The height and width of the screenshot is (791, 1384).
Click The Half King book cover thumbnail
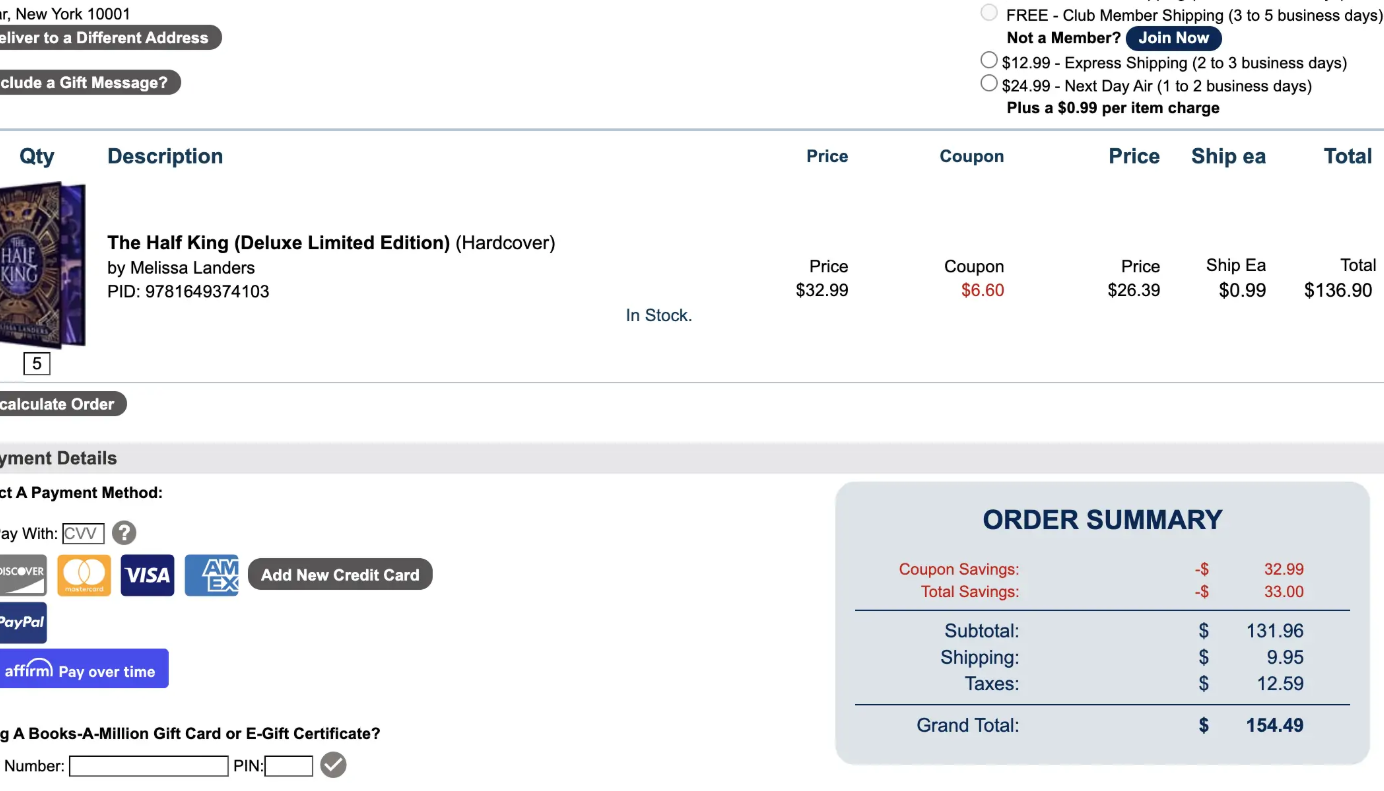pos(42,264)
